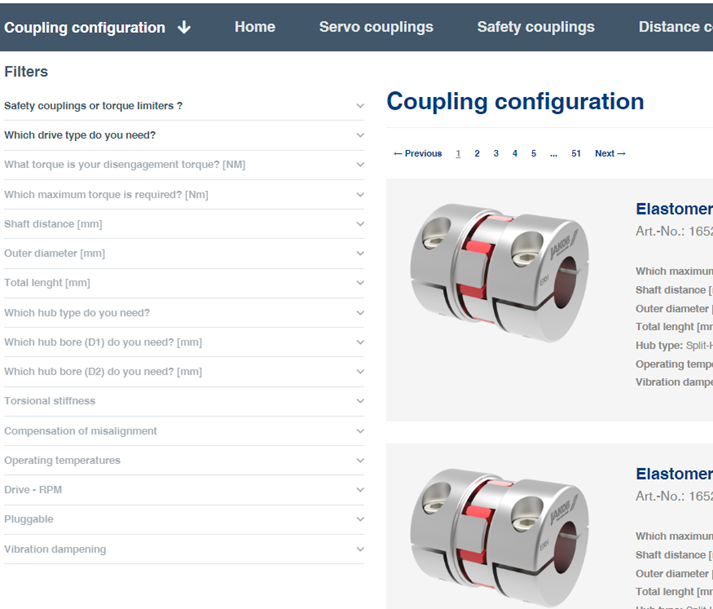The image size is (713, 609).
Task: Expand the Drive - RPM filter
Action: tap(360, 490)
